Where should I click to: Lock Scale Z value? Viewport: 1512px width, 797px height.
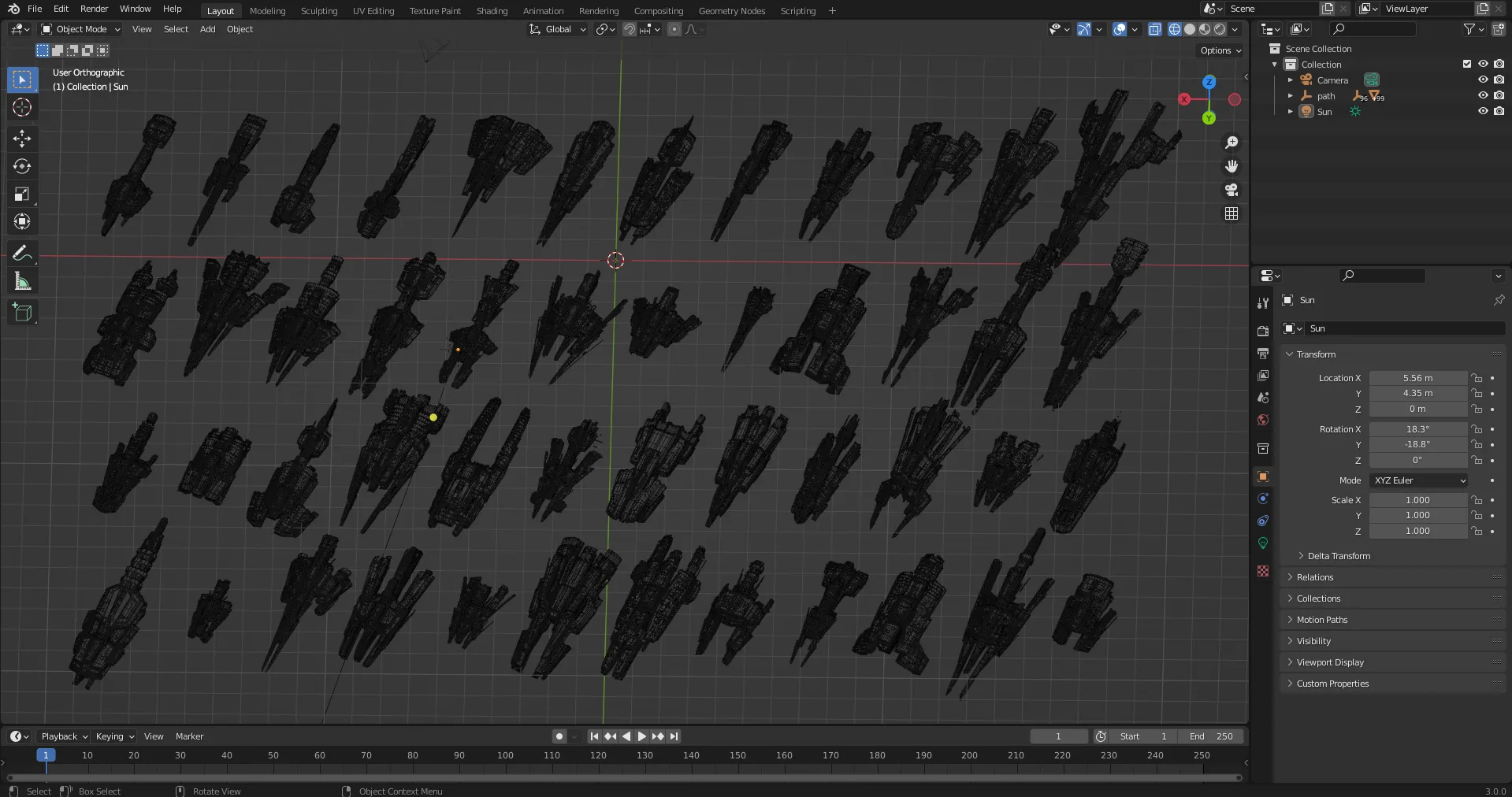pos(1477,531)
